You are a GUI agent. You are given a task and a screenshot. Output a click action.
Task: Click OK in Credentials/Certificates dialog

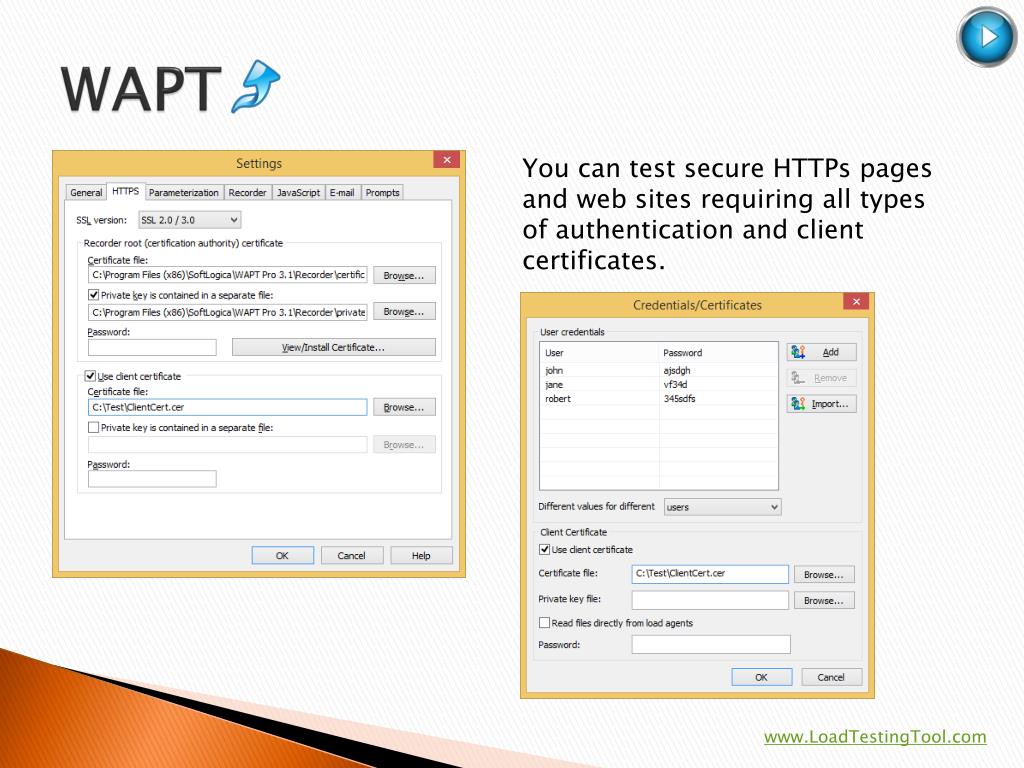[761, 677]
